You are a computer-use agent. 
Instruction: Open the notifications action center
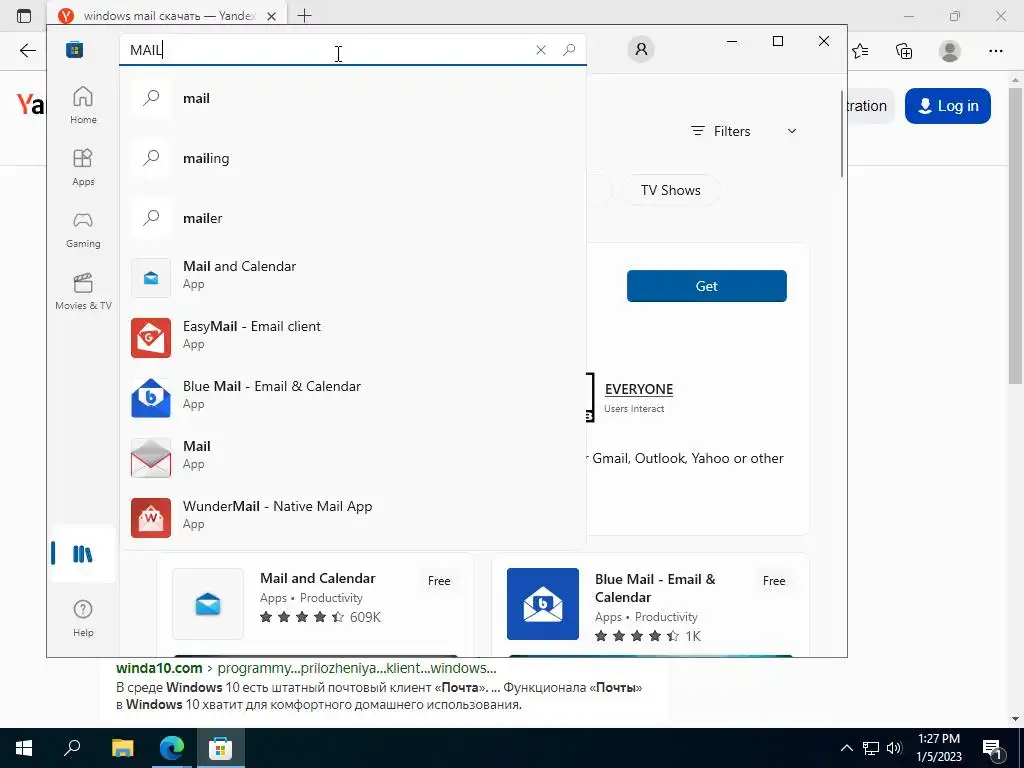992,748
